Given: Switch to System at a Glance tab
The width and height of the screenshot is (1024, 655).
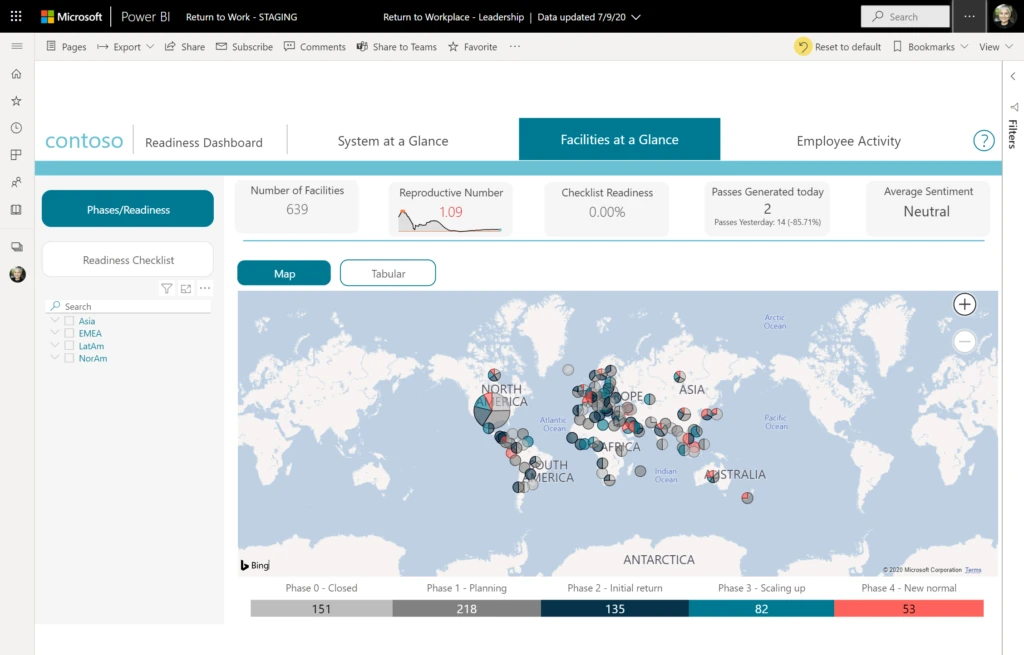Looking at the screenshot, I should [x=392, y=141].
